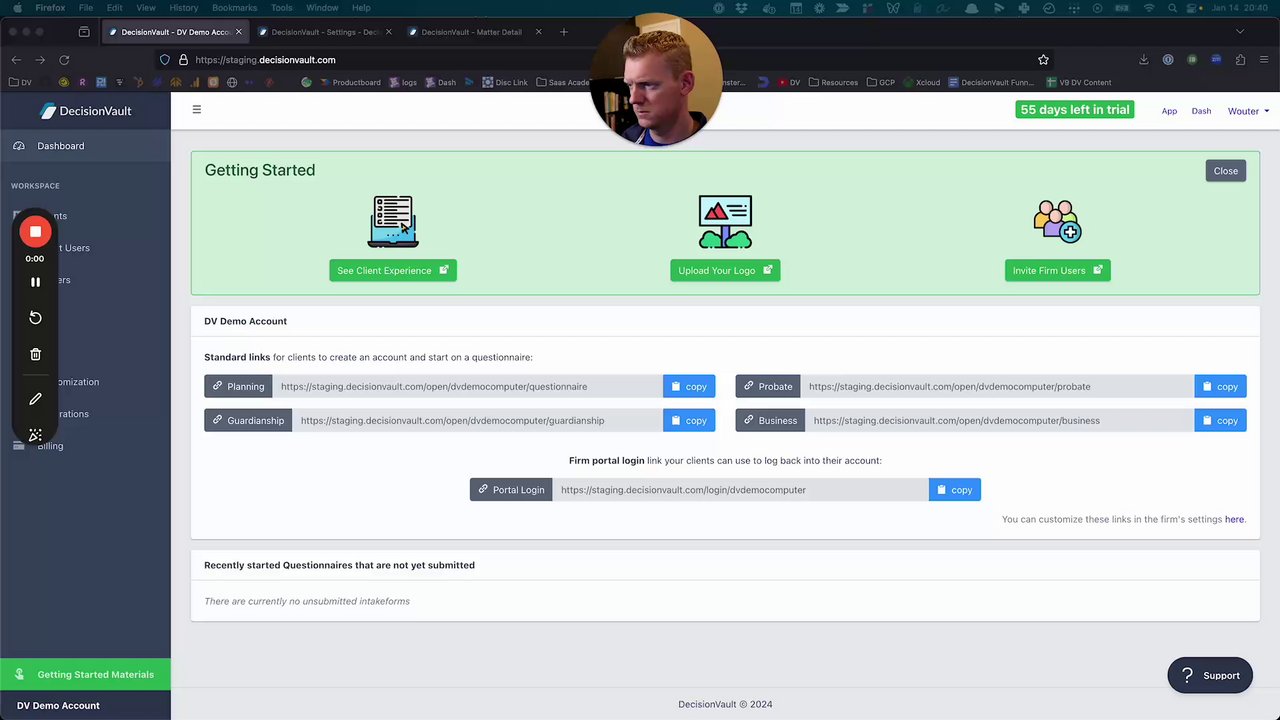
Task: Click the client experience laptop illustration
Action: click(393, 221)
